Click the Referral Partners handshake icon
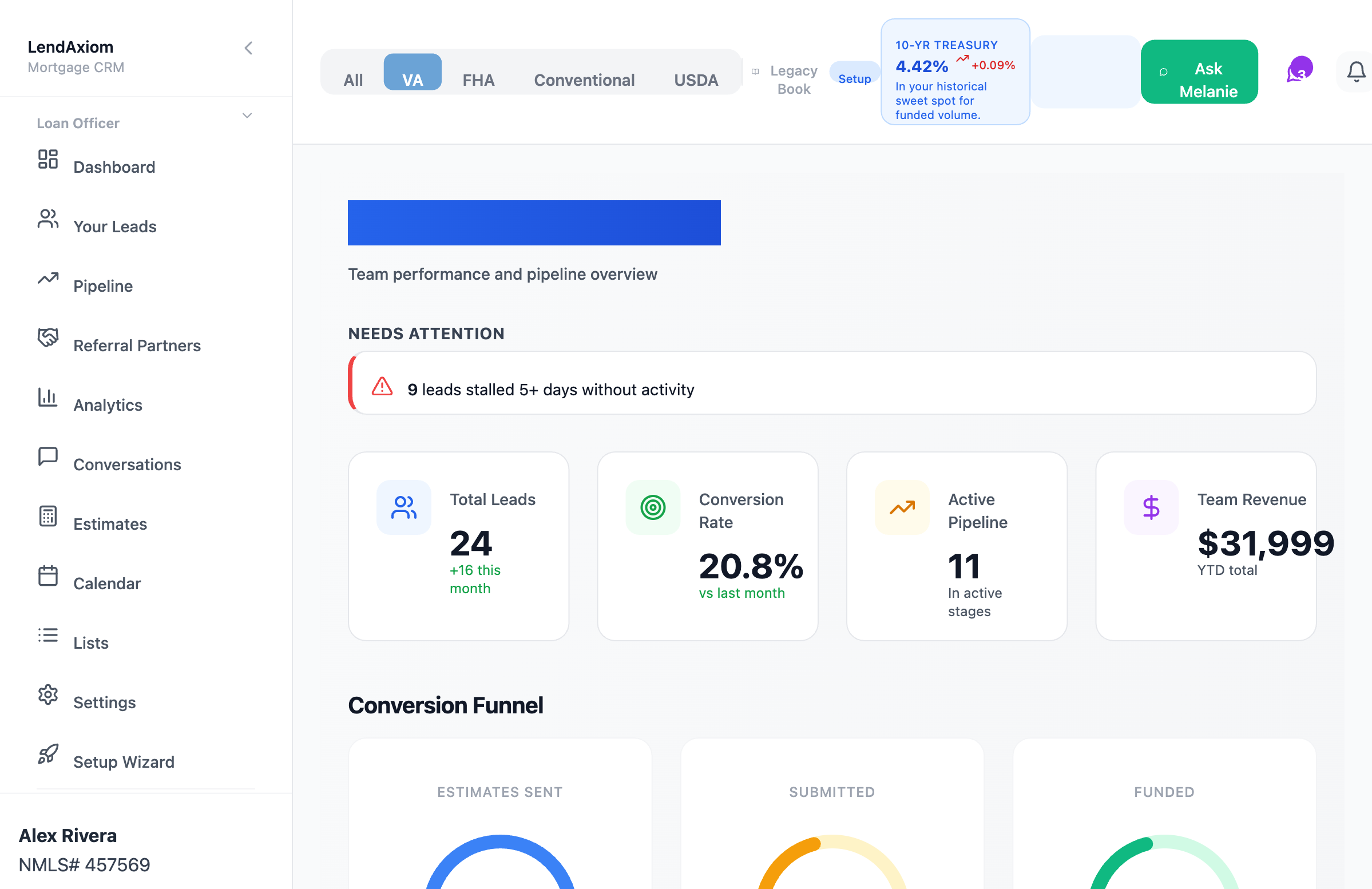 [48, 338]
